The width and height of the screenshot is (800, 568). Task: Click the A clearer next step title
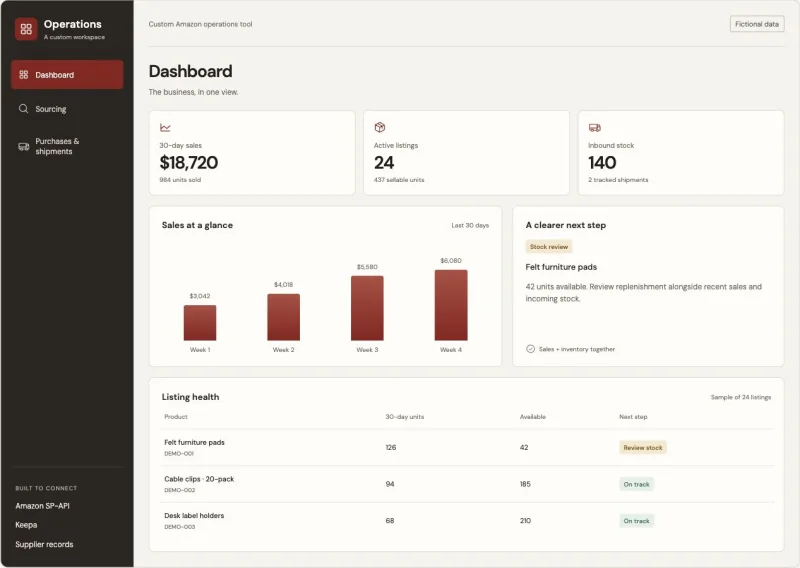[x=566, y=225]
